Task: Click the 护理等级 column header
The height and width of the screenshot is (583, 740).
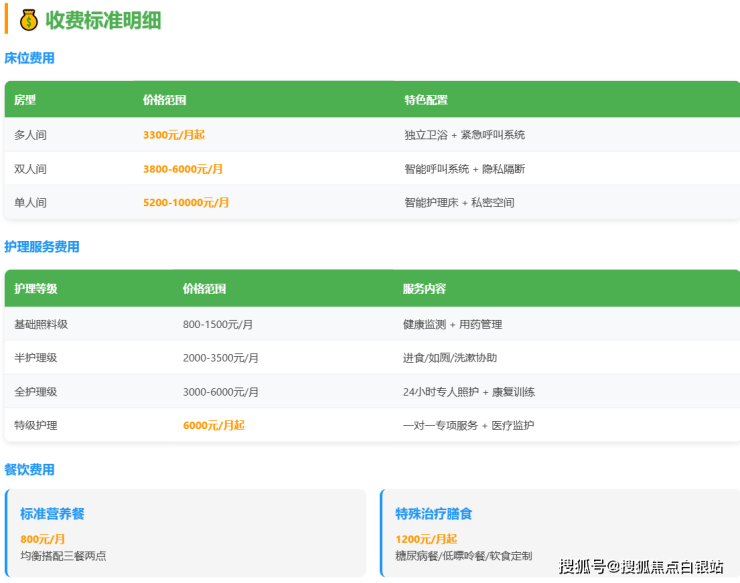Action: tap(36, 289)
